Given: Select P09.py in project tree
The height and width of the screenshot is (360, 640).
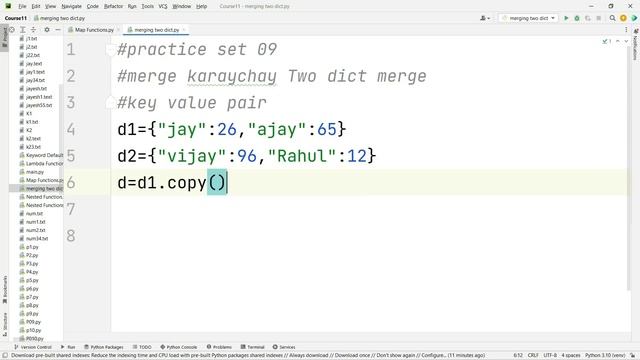Looking at the screenshot, I should (33, 322).
